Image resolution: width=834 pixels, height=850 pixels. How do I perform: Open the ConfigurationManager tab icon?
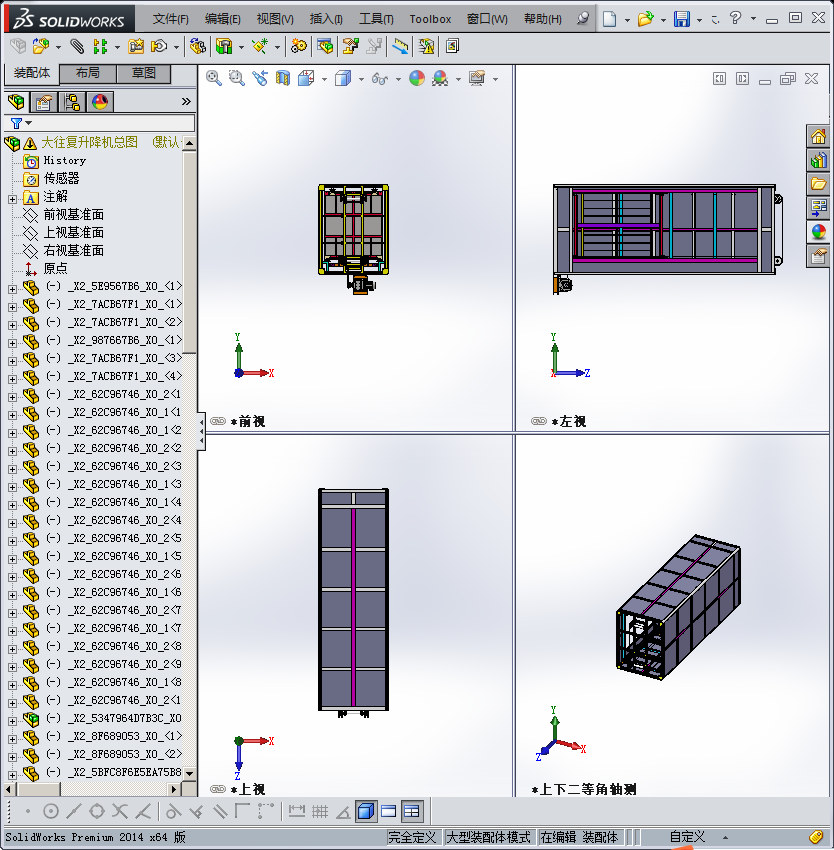point(72,101)
